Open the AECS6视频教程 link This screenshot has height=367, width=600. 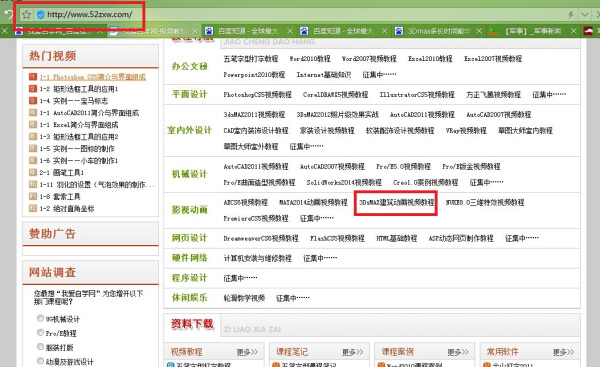[246, 202]
